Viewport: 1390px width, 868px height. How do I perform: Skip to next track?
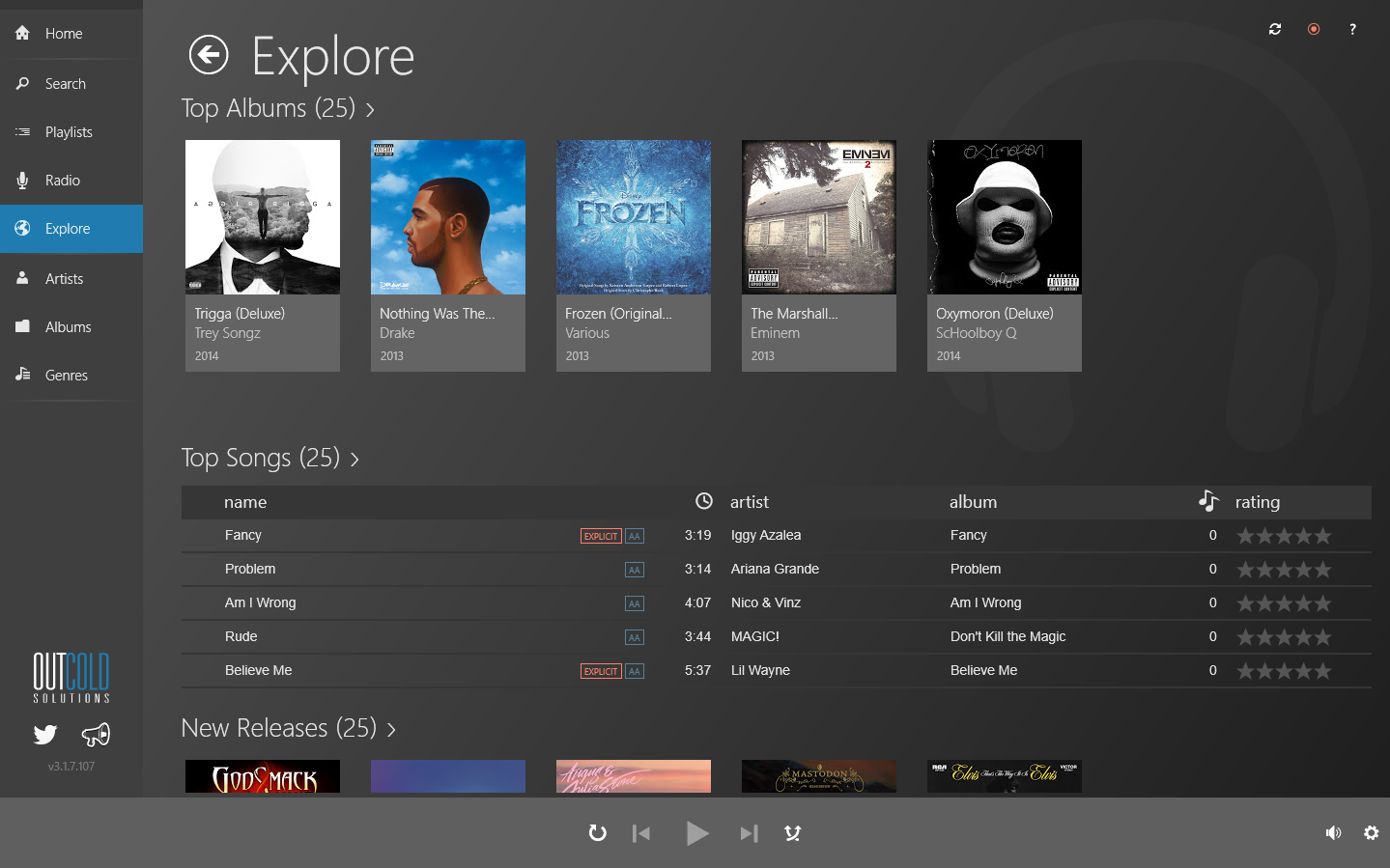[x=749, y=833]
